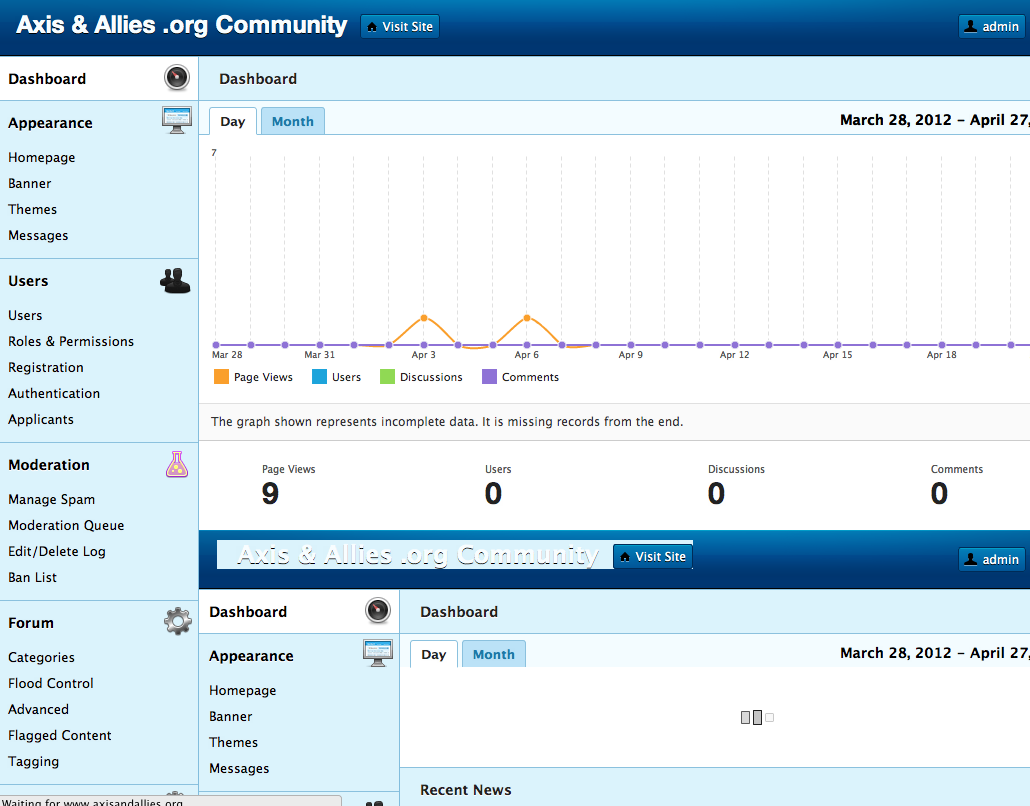Screen dimensions: 1030x806
Task: Click the top Visit Site button
Action: pos(399,26)
